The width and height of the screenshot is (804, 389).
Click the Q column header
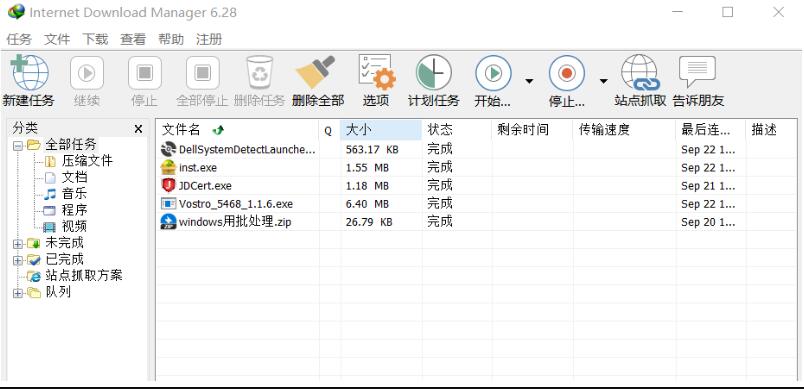pyautogui.click(x=329, y=130)
